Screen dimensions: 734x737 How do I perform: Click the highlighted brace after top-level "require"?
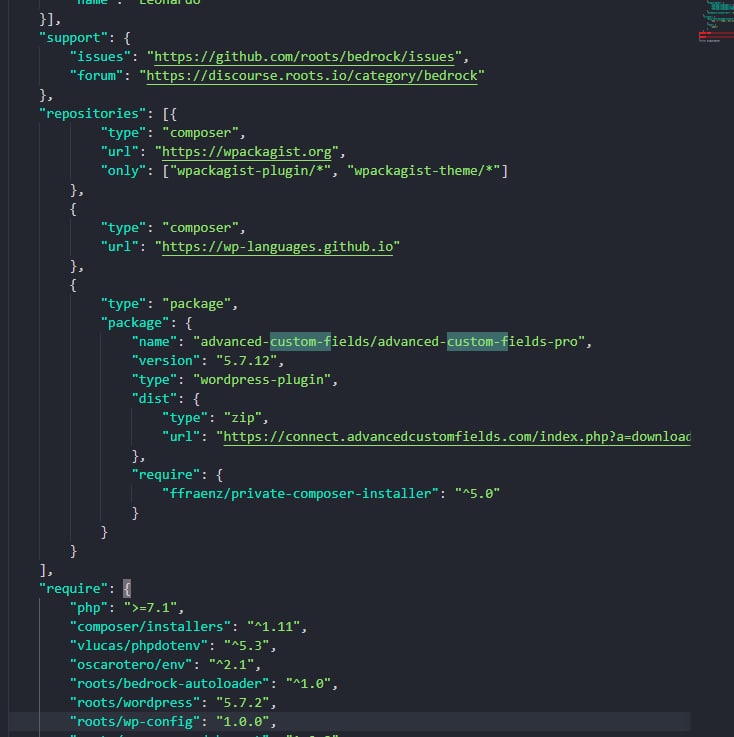pos(127,588)
